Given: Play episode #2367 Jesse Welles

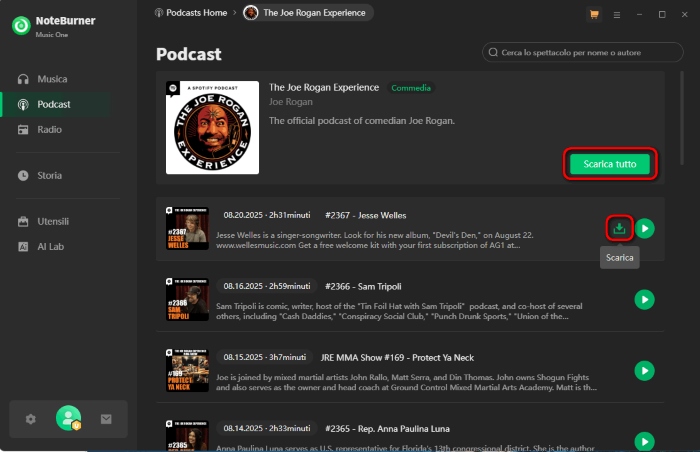Looking at the screenshot, I should pos(645,228).
